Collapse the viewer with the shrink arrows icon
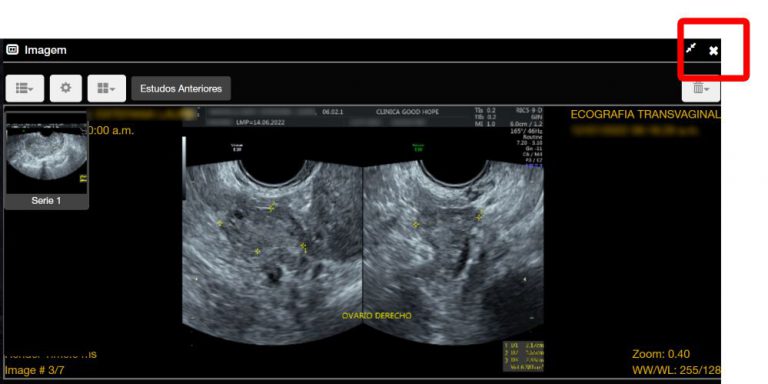This screenshot has width=768, height=384. [x=691, y=48]
